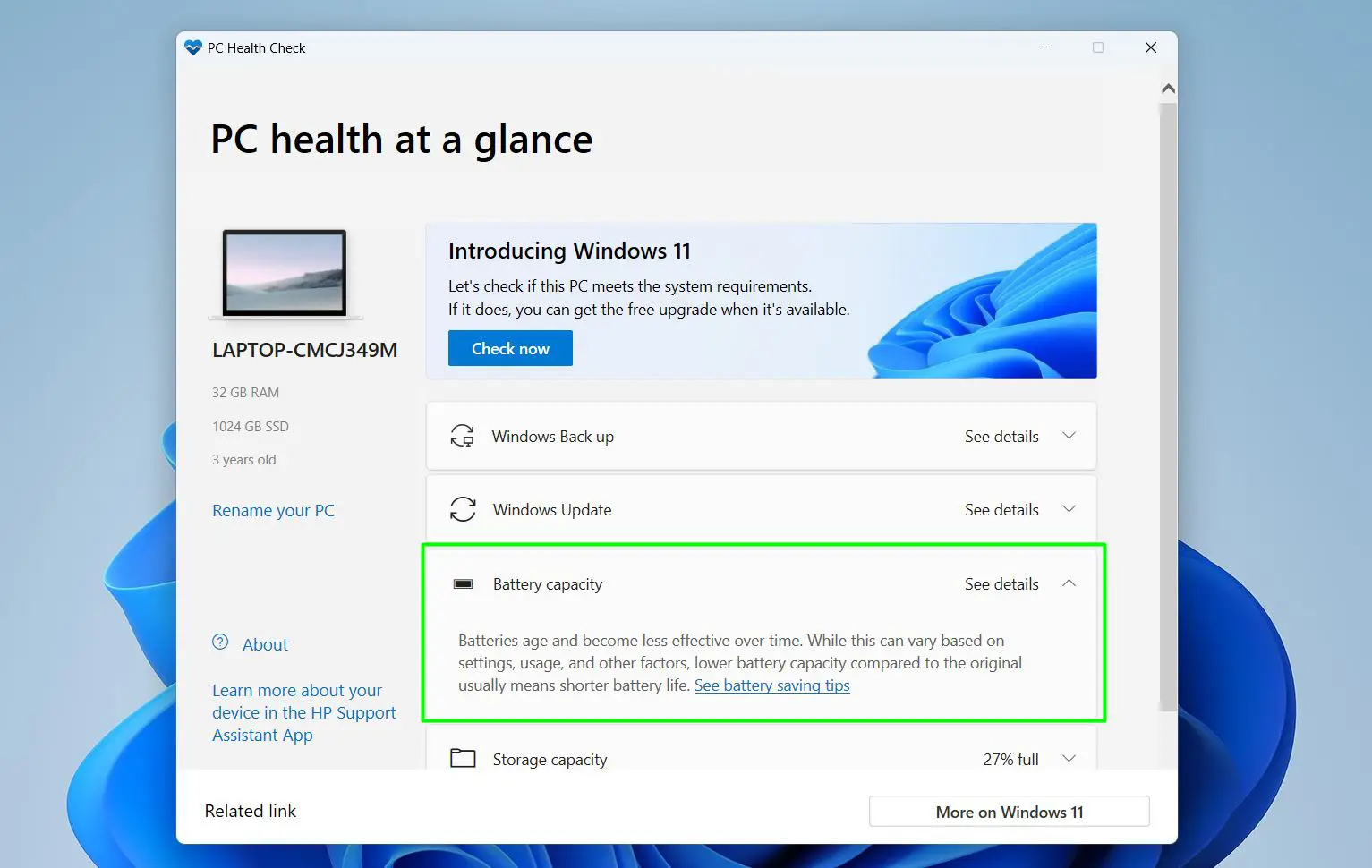This screenshot has width=1372, height=868.
Task: Expand the Windows Back up section chevron
Action: pyautogui.click(x=1069, y=436)
